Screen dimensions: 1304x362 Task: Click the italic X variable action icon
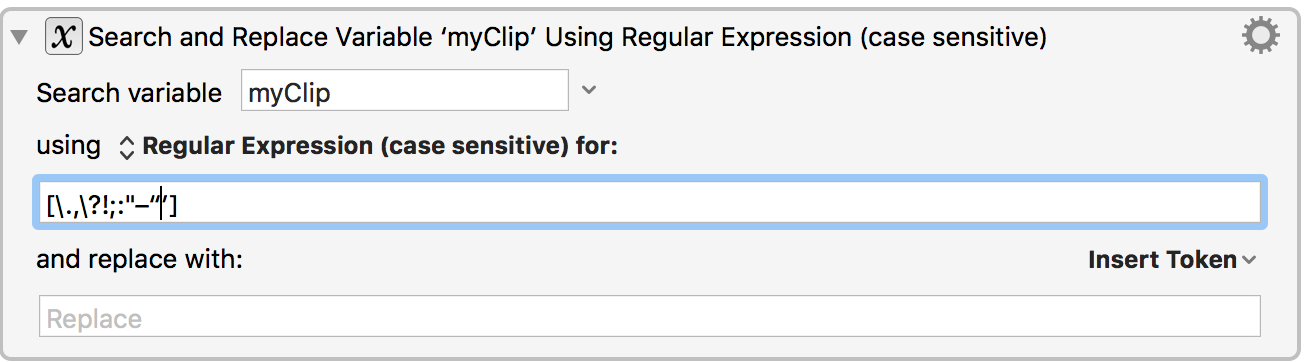(x=63, y=38)
